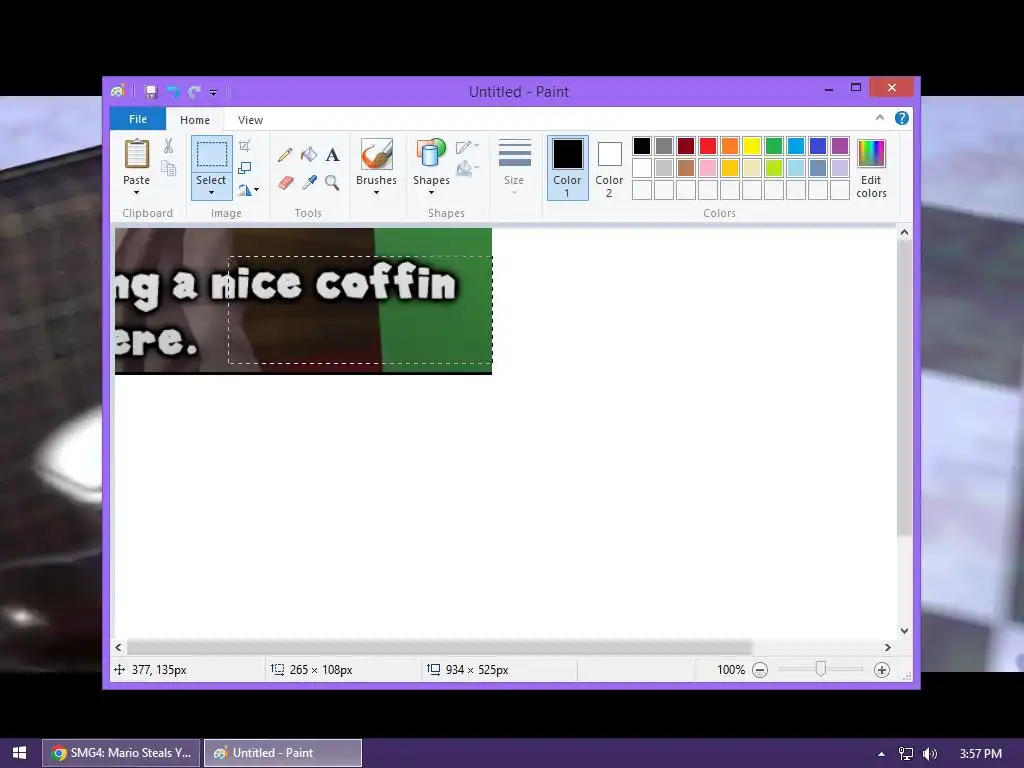This screenshot has height=768, width=1024.
Task: Expand the Paste dropdown arrow
Action: [136, 193]
